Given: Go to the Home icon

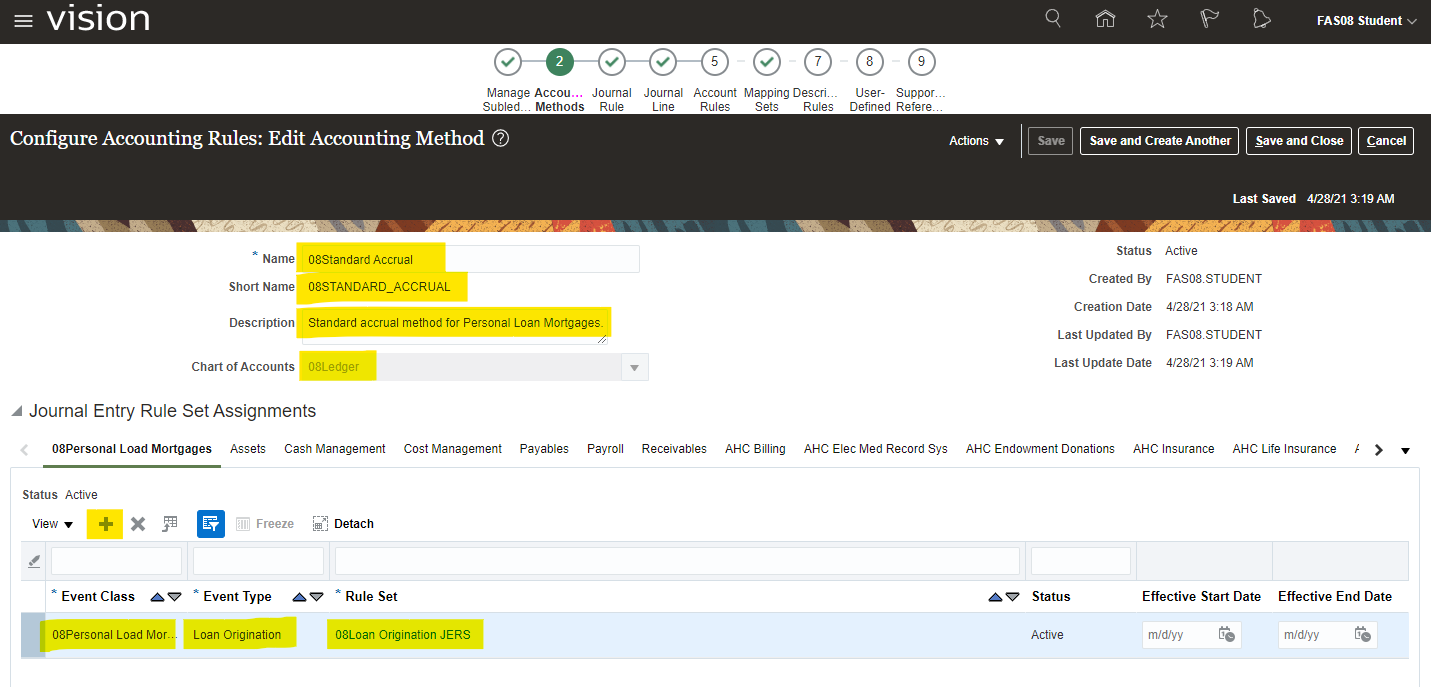Looking at the screenshot, I should [x=1105, y=20].
